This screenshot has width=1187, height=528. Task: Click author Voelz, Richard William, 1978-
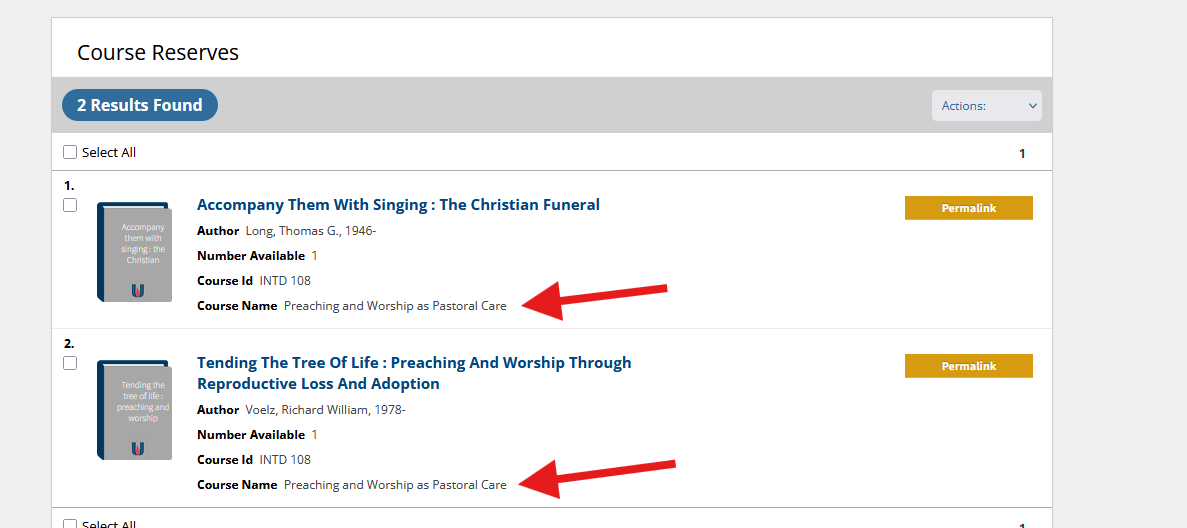coord(325,410)
